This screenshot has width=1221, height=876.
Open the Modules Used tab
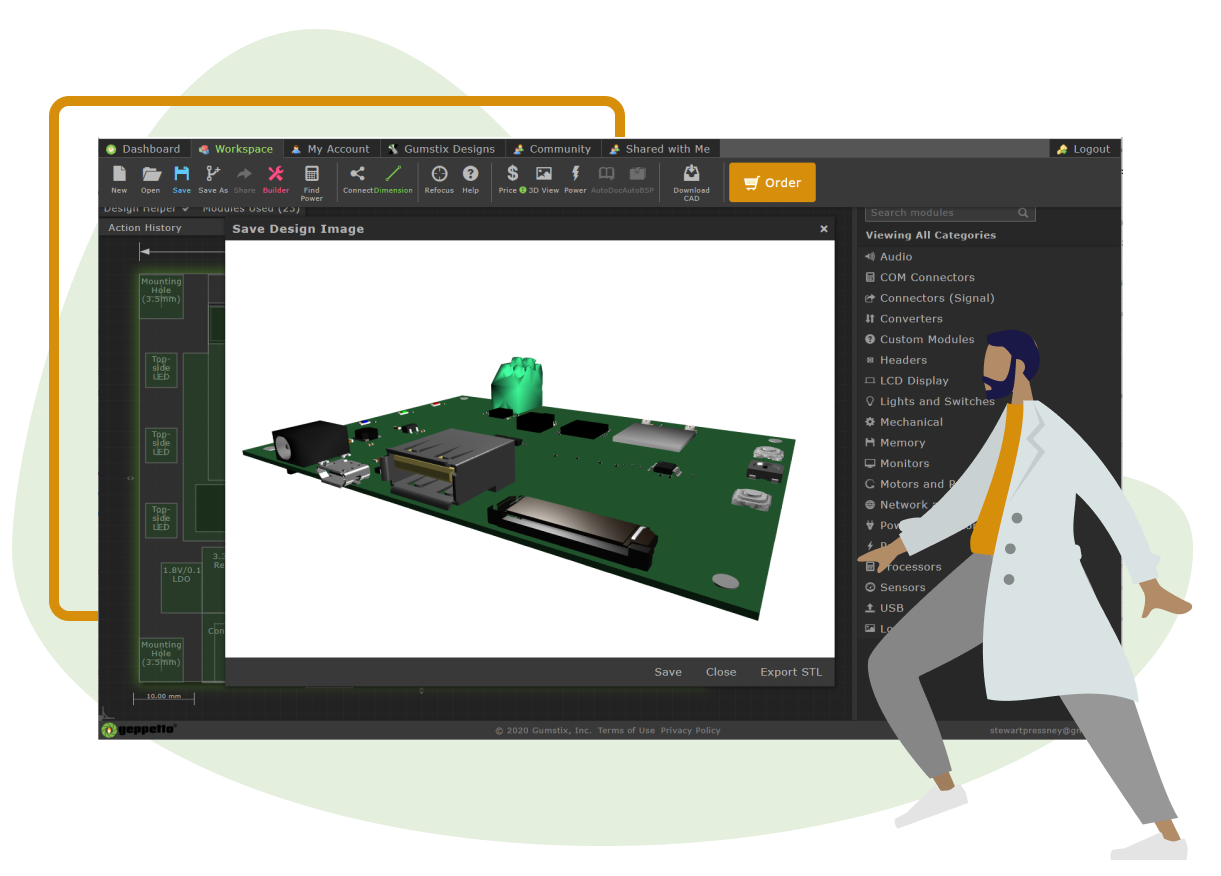[x=251, y=209]
